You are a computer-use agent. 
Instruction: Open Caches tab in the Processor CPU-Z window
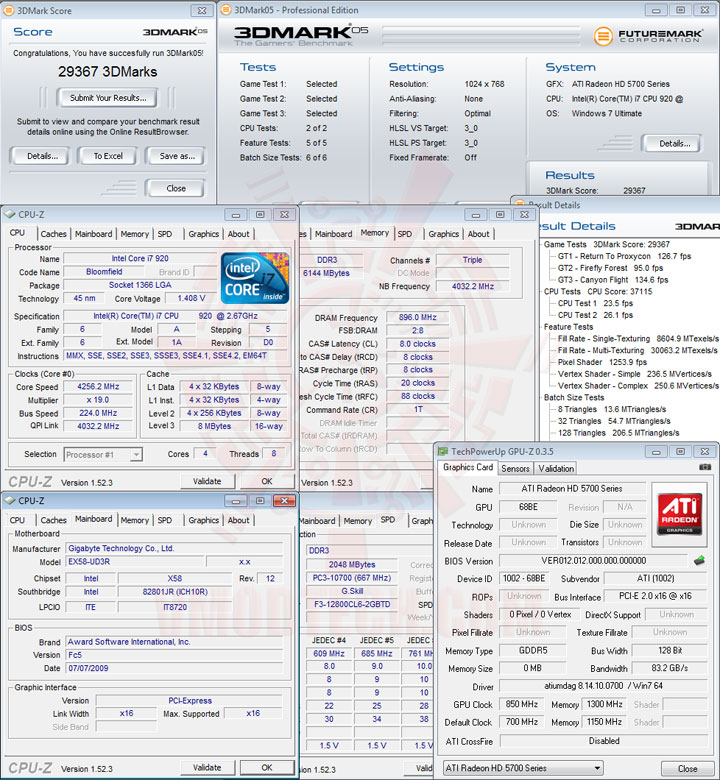tap(53, 234)
